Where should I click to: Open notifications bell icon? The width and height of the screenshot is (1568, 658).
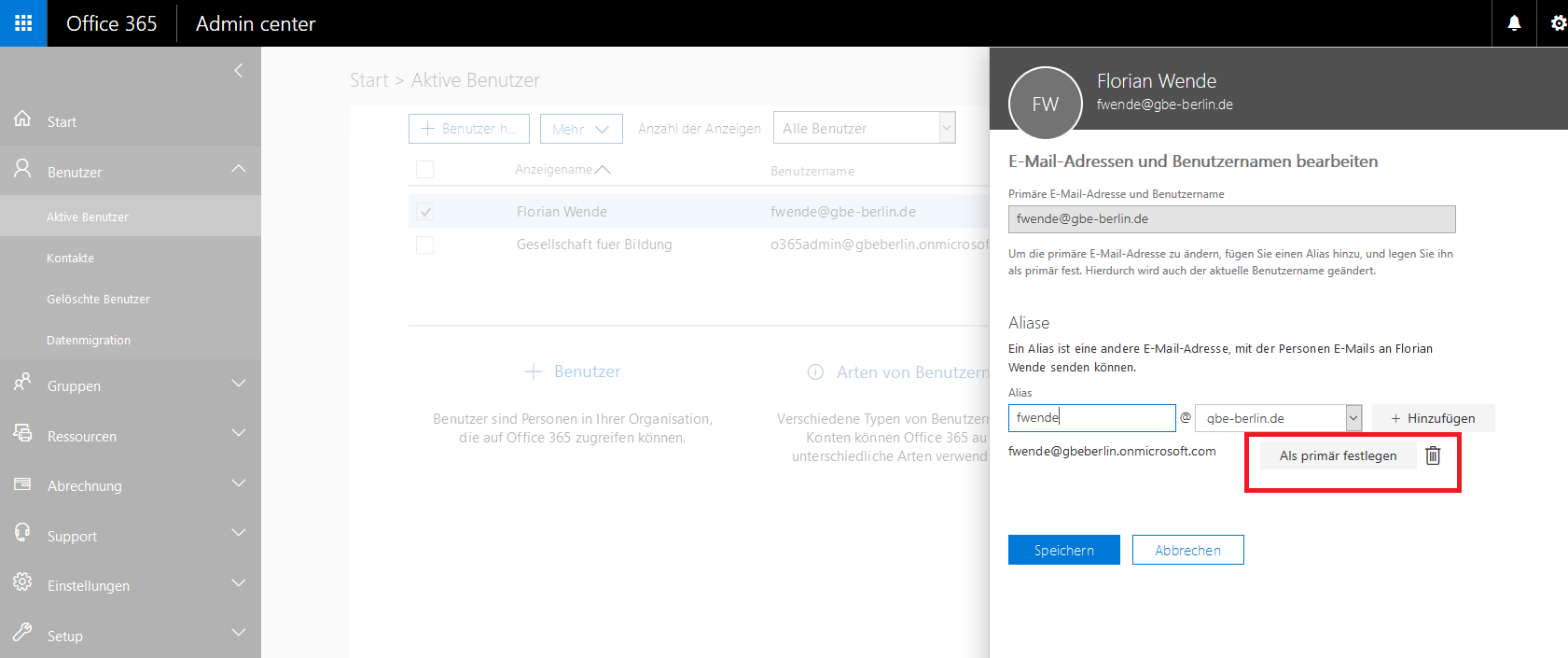point(1514,23)
